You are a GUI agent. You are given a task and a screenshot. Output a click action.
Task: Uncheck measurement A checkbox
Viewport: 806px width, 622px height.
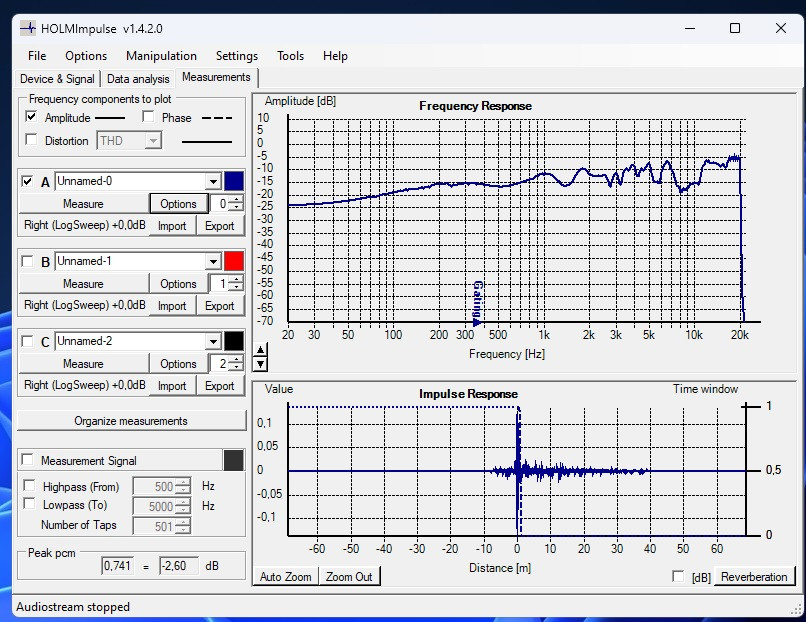(27, 181)
